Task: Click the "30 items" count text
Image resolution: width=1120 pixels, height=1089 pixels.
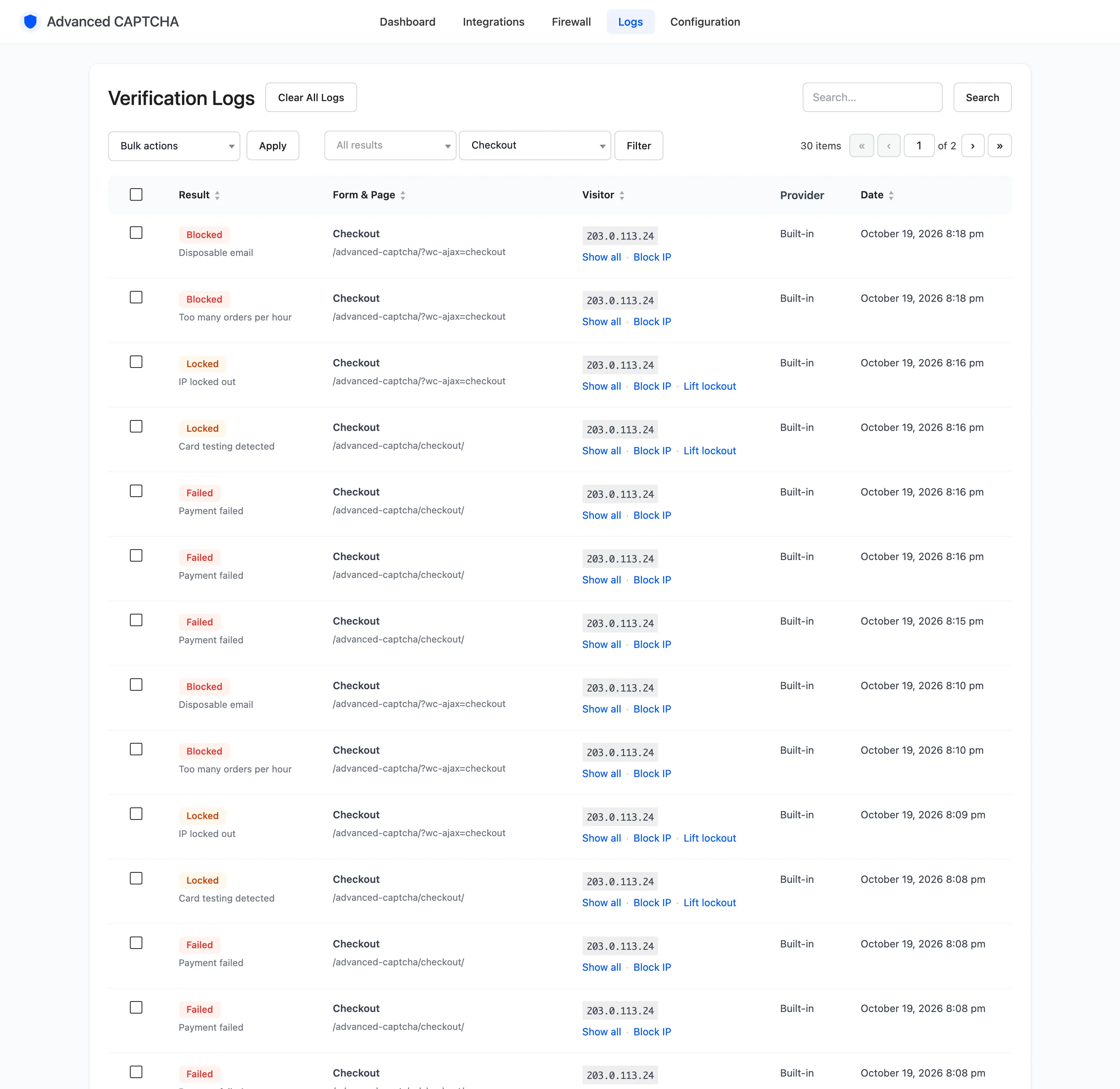Action: click(820, 146)
